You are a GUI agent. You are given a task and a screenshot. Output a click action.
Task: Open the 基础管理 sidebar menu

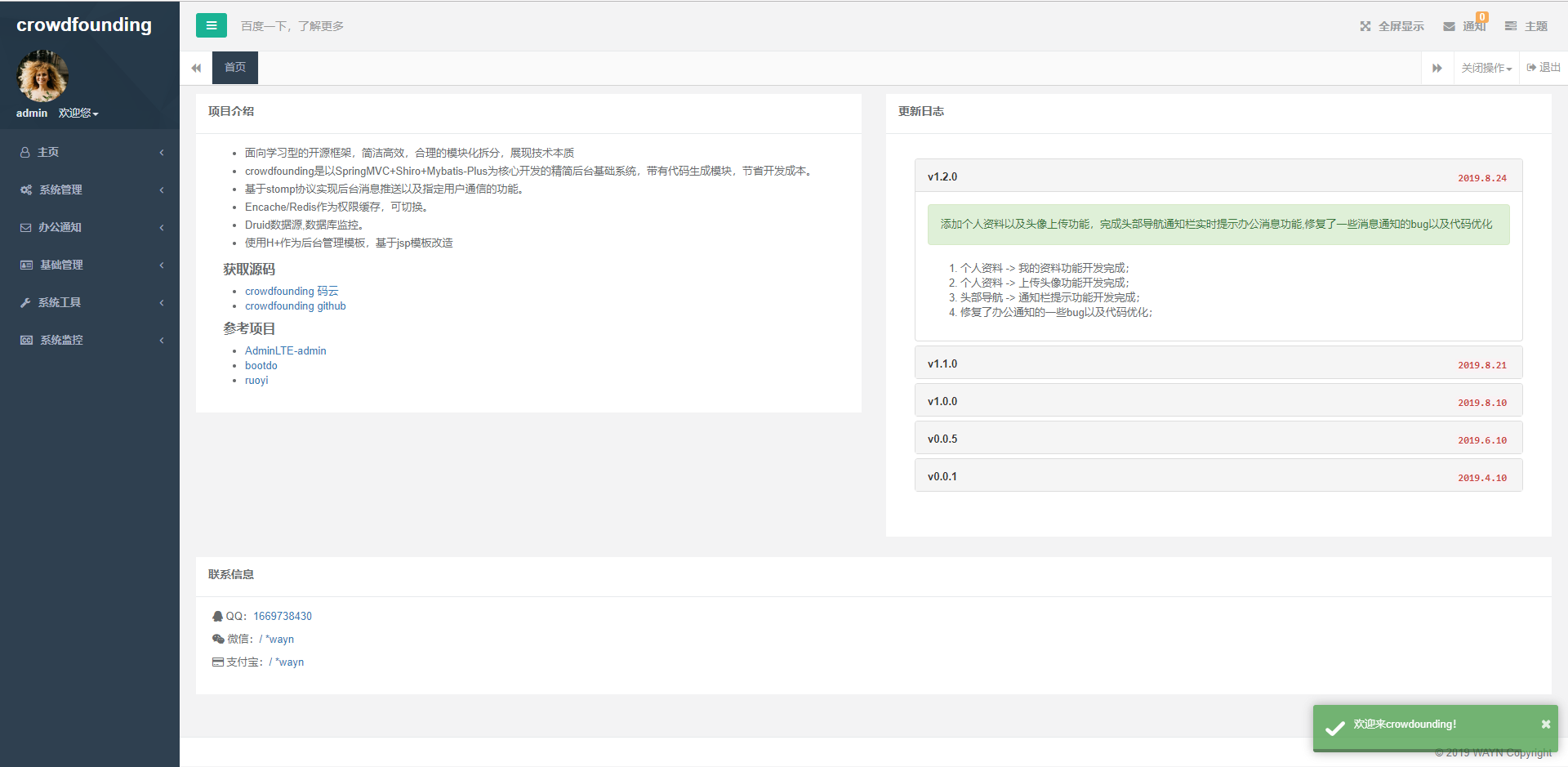(x=90, y=265)
